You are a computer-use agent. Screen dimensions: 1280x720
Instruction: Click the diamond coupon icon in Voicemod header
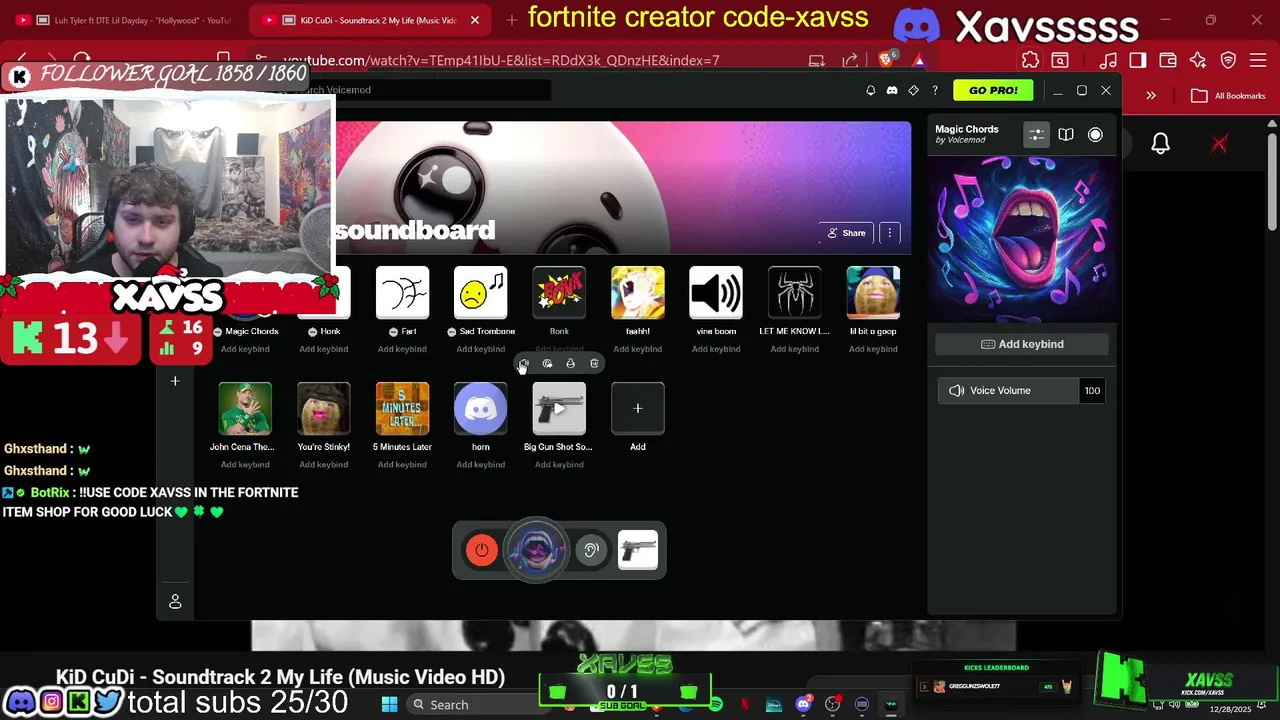[913, 90]
